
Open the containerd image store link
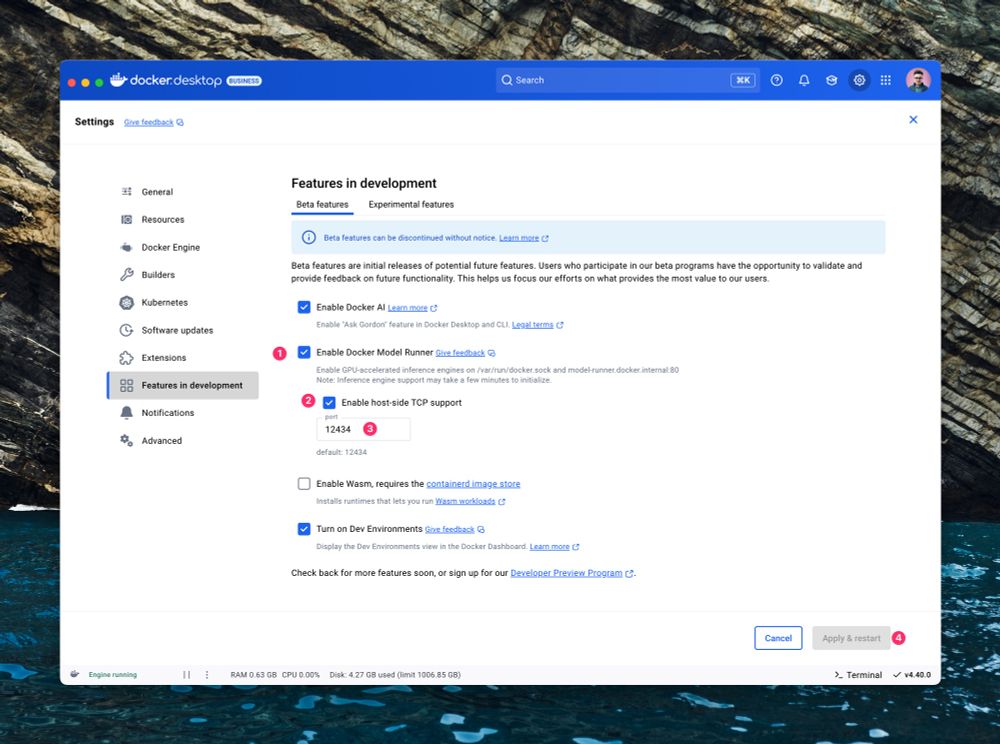point(473,484)
